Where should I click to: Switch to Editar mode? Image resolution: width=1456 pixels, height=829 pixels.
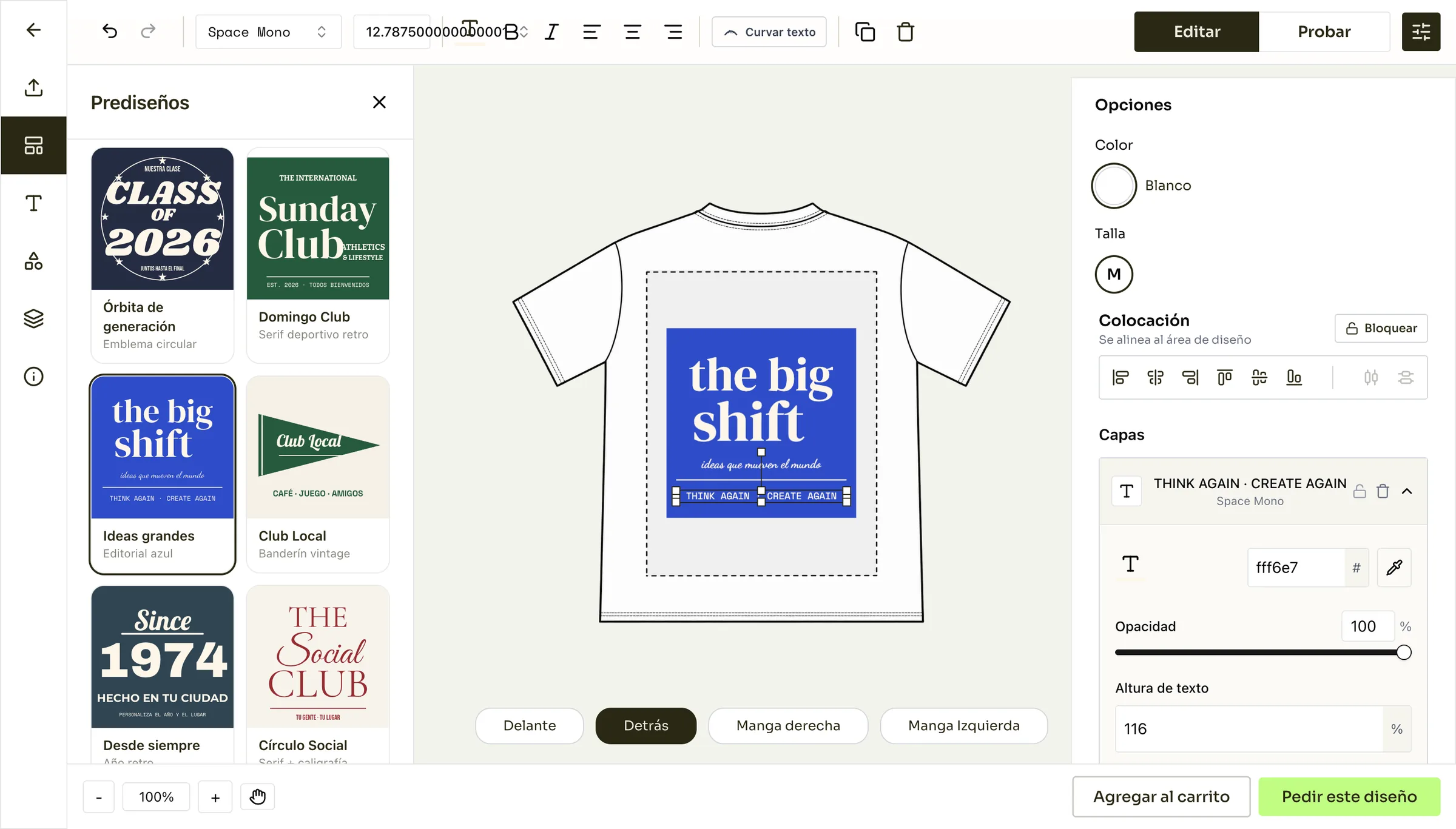coord(1196,32)
